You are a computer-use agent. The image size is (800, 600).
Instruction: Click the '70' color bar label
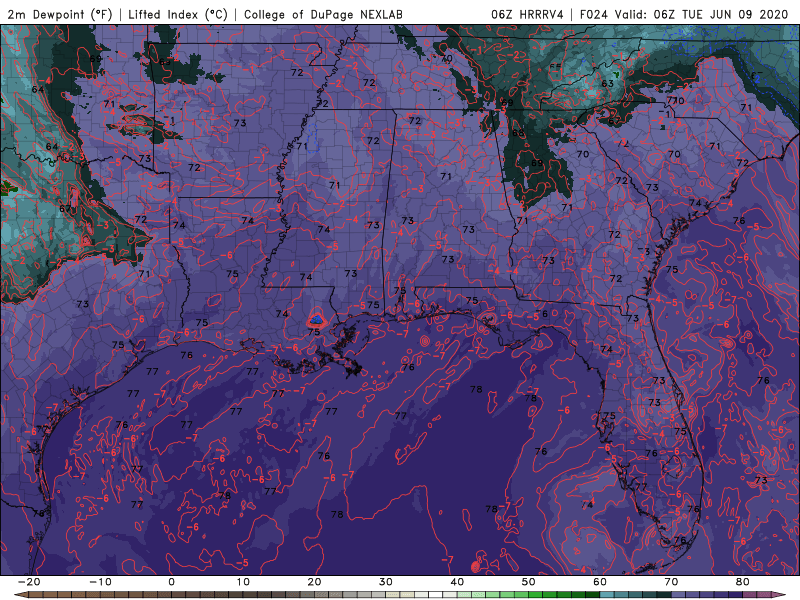click(671, 582)
